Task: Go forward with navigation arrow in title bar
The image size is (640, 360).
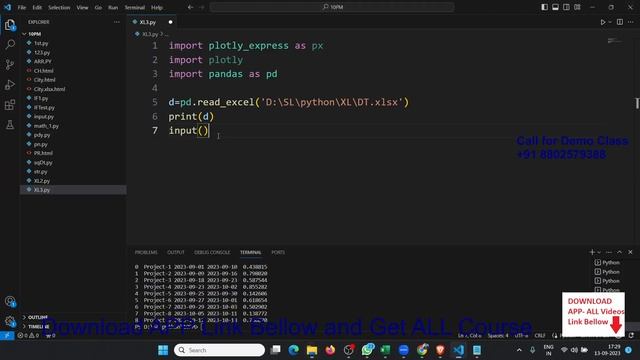Action: pyautogui.click(x=202, y=7)
